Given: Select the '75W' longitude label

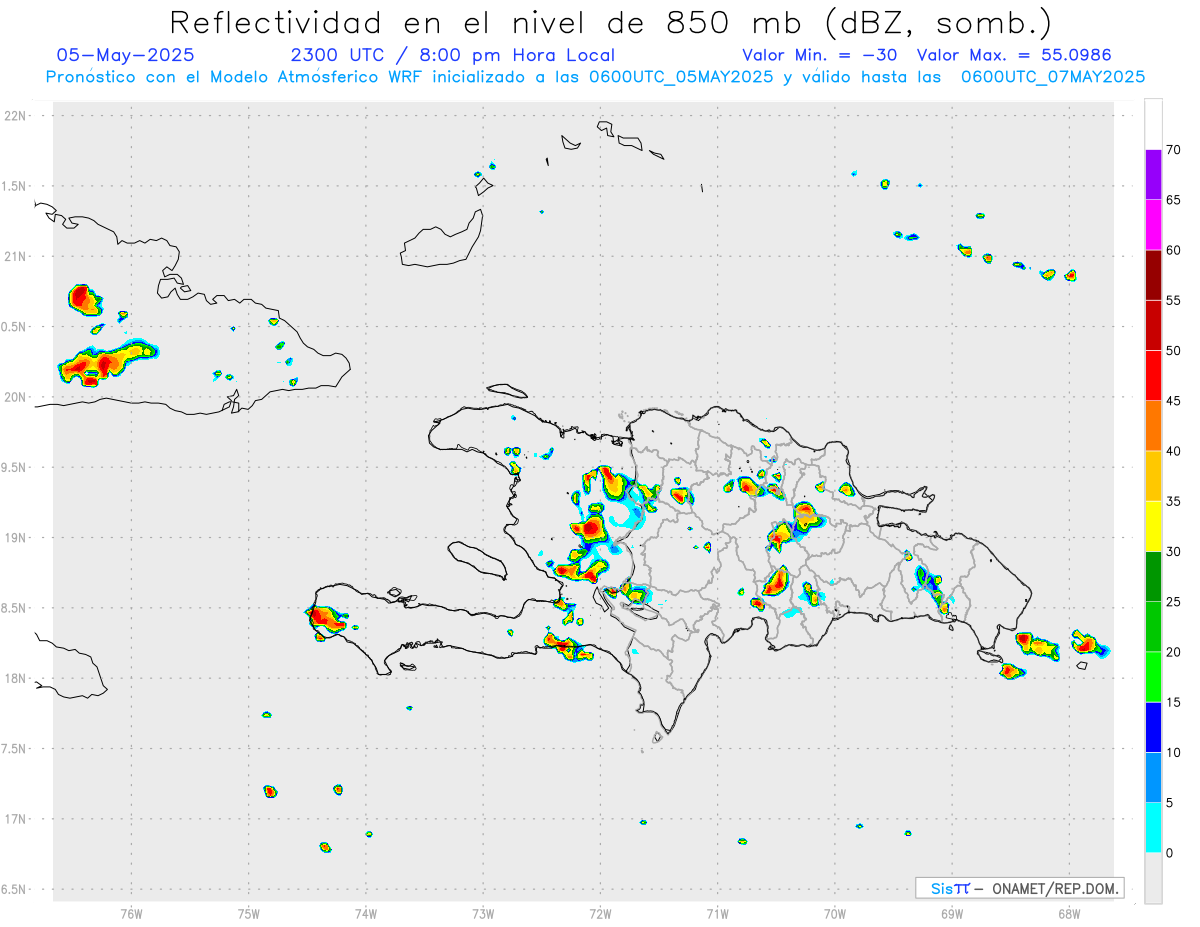Looking at the screenshot, I should point(249,912).
